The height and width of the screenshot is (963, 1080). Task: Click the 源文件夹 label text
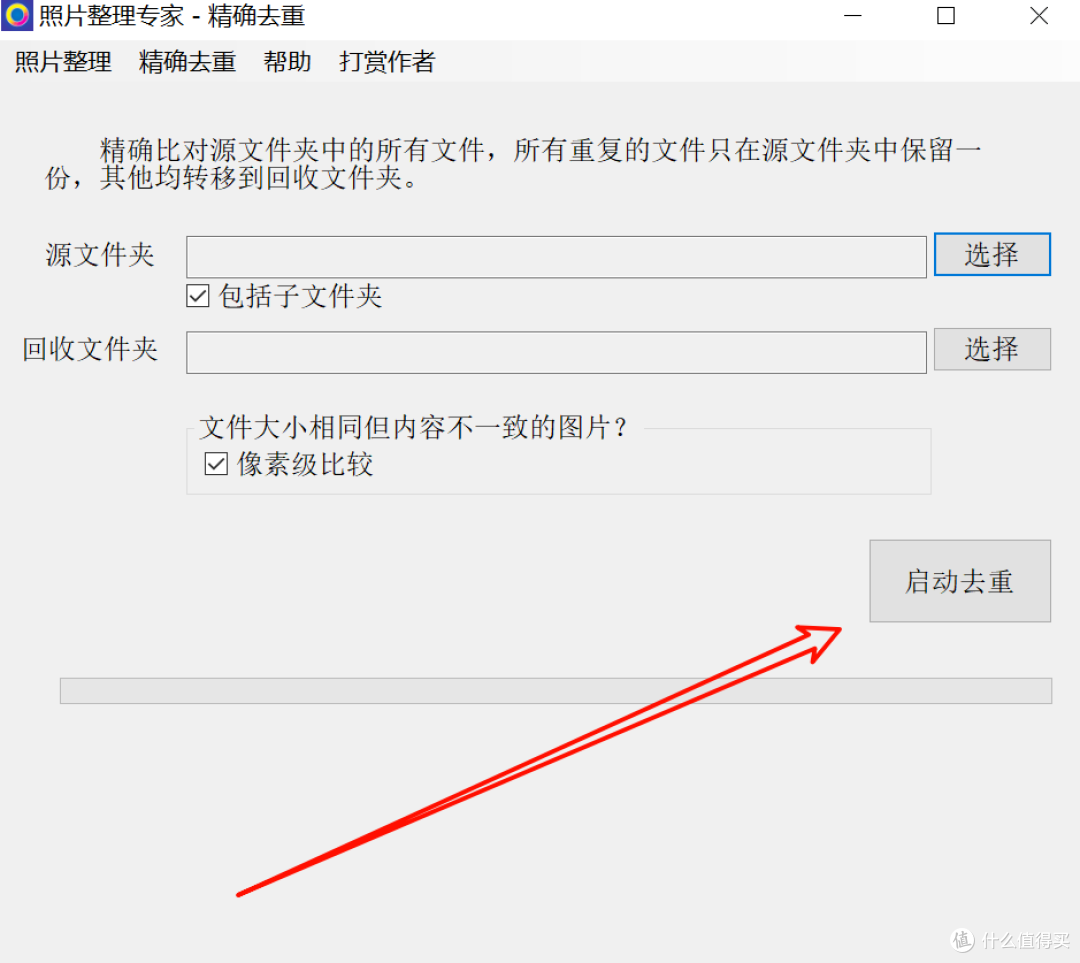click(x=100, y=254)
